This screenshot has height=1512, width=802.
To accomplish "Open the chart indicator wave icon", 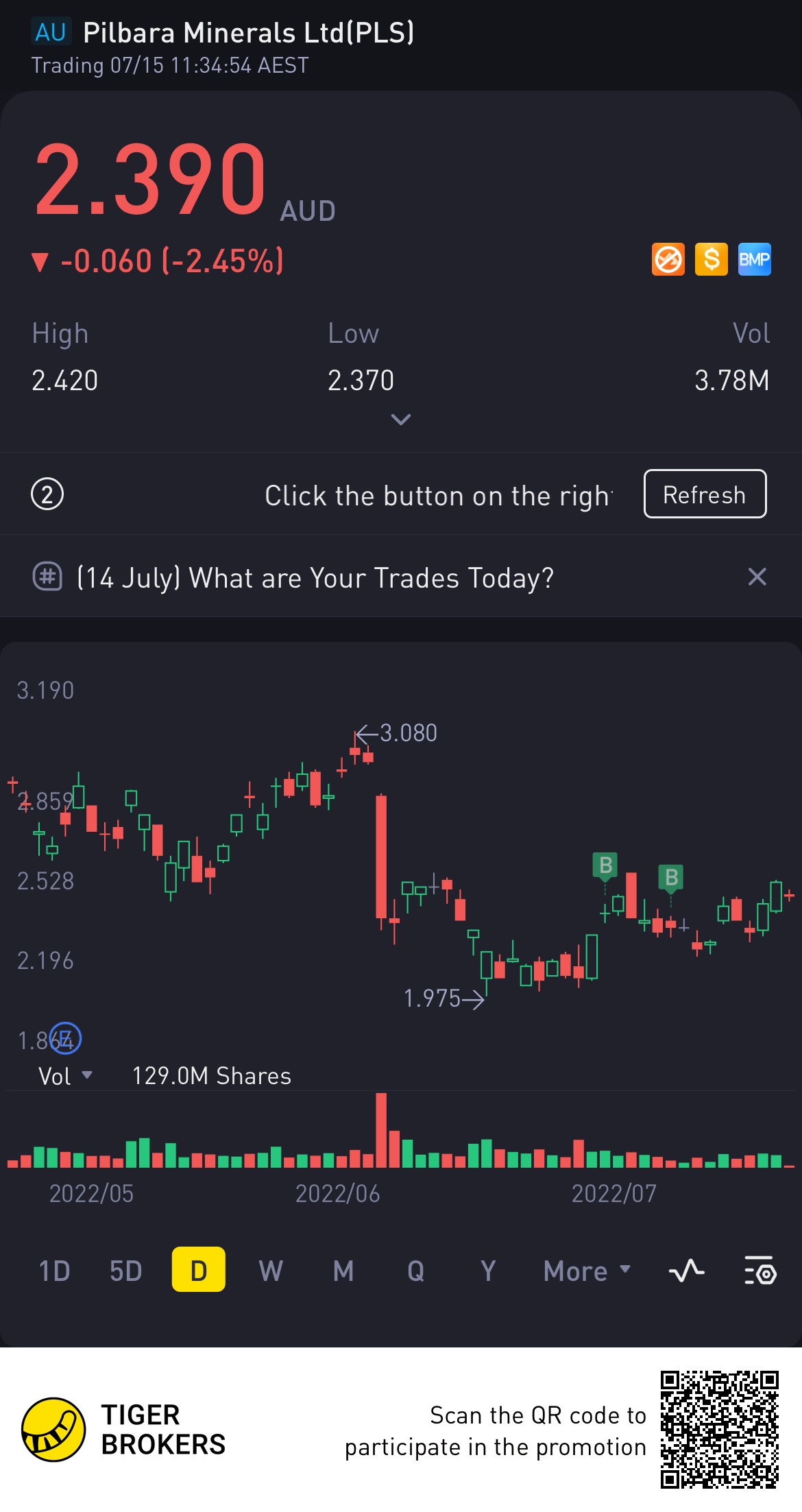I will click(686, 1271).
